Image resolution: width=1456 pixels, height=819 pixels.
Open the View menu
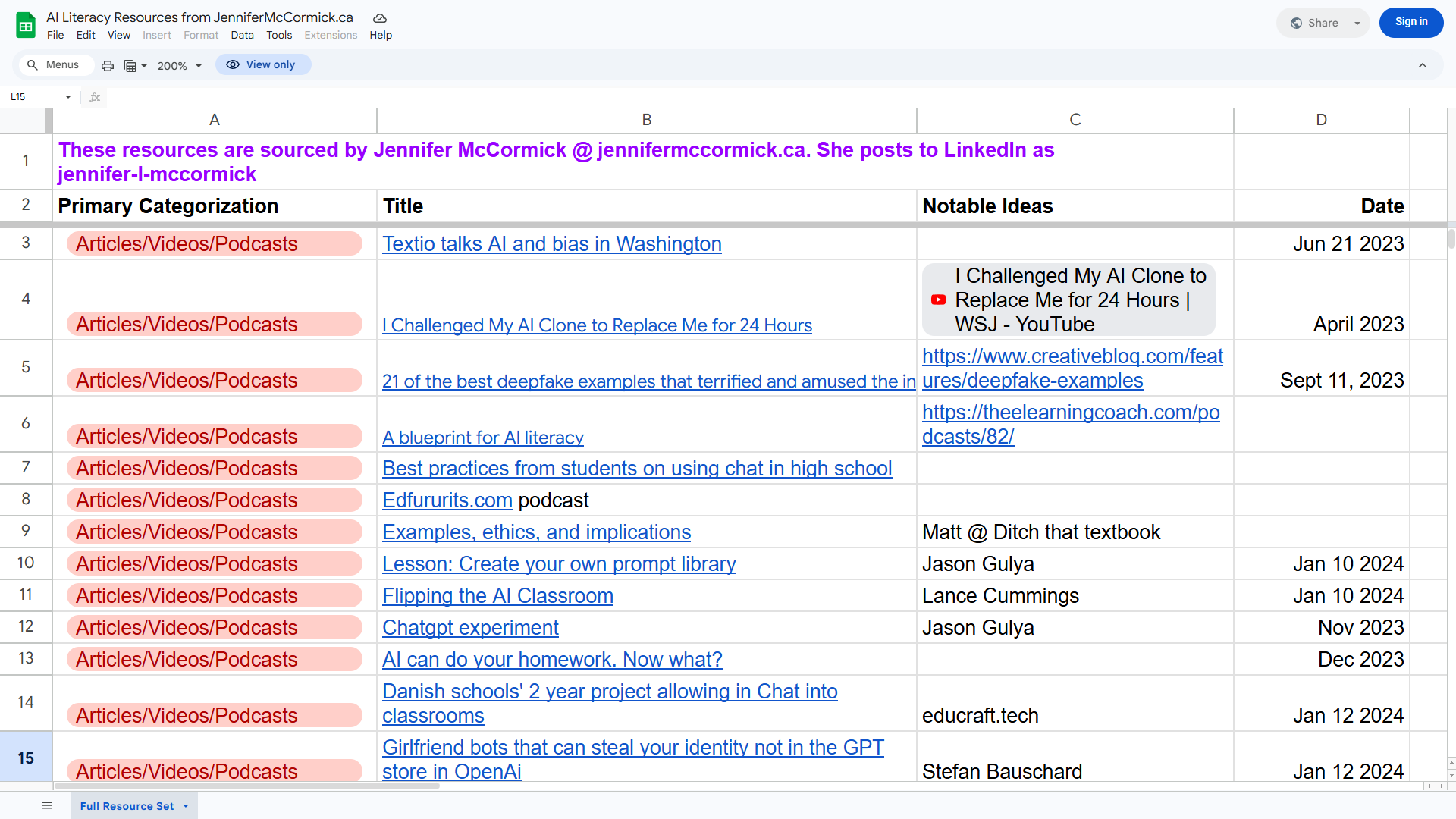coord(119,35)
